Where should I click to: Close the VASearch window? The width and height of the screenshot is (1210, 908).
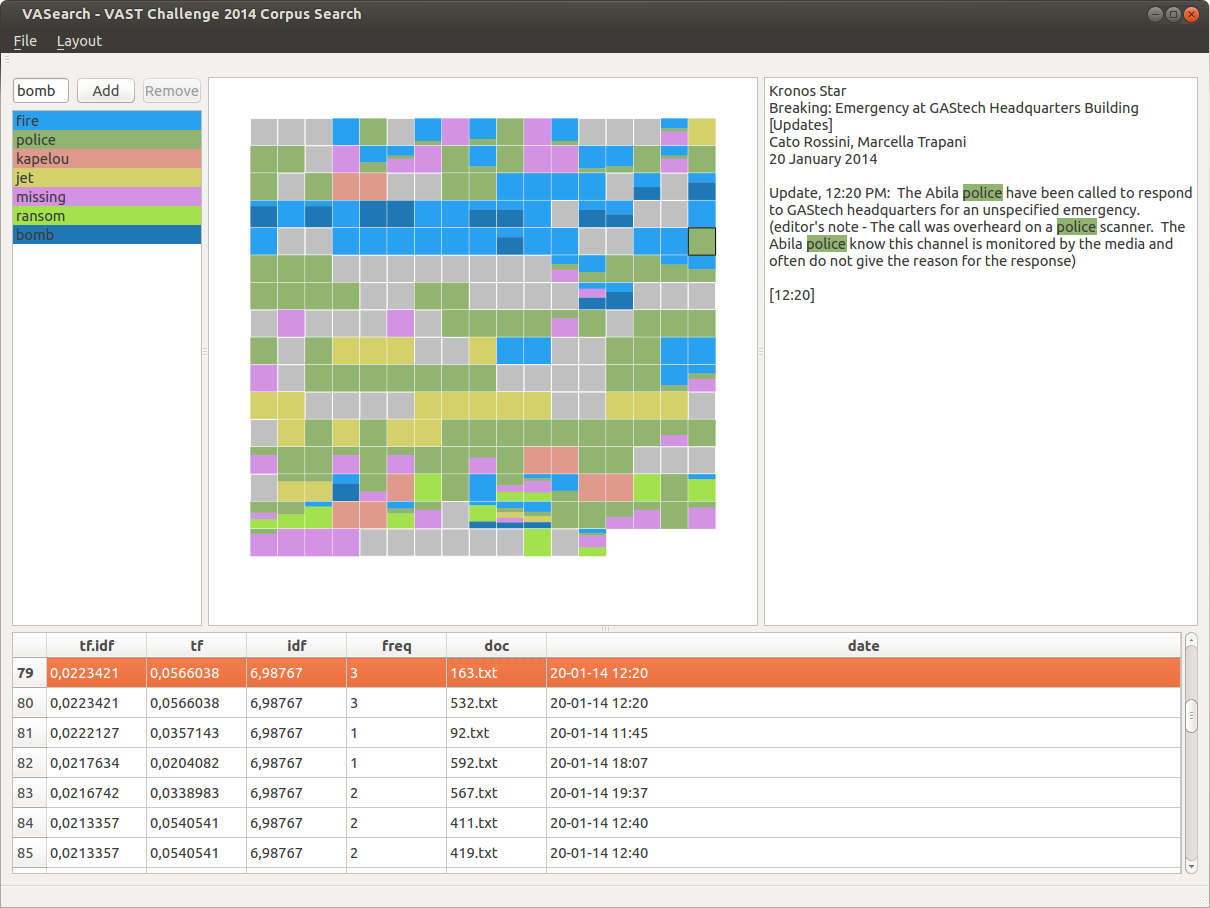pyautogui.click(x=1191, y=14)
